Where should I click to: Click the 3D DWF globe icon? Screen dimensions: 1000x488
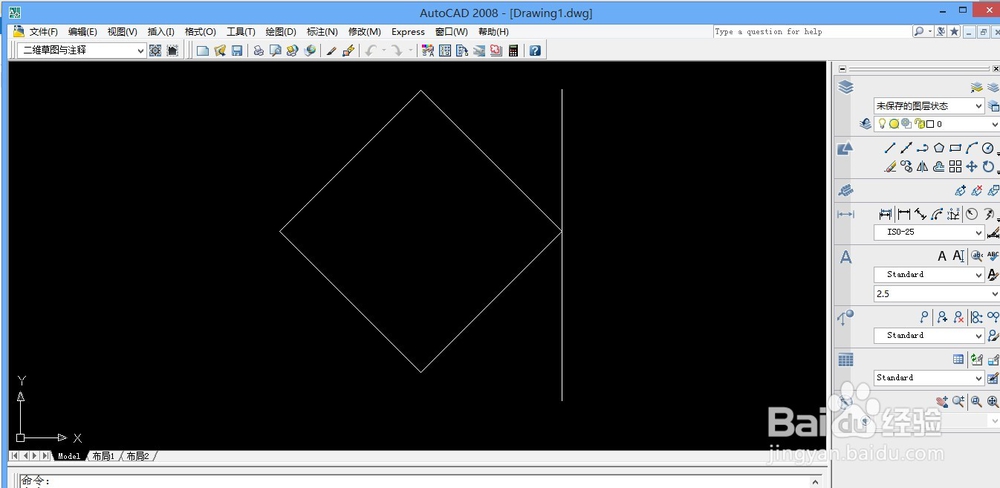(310, 50)
